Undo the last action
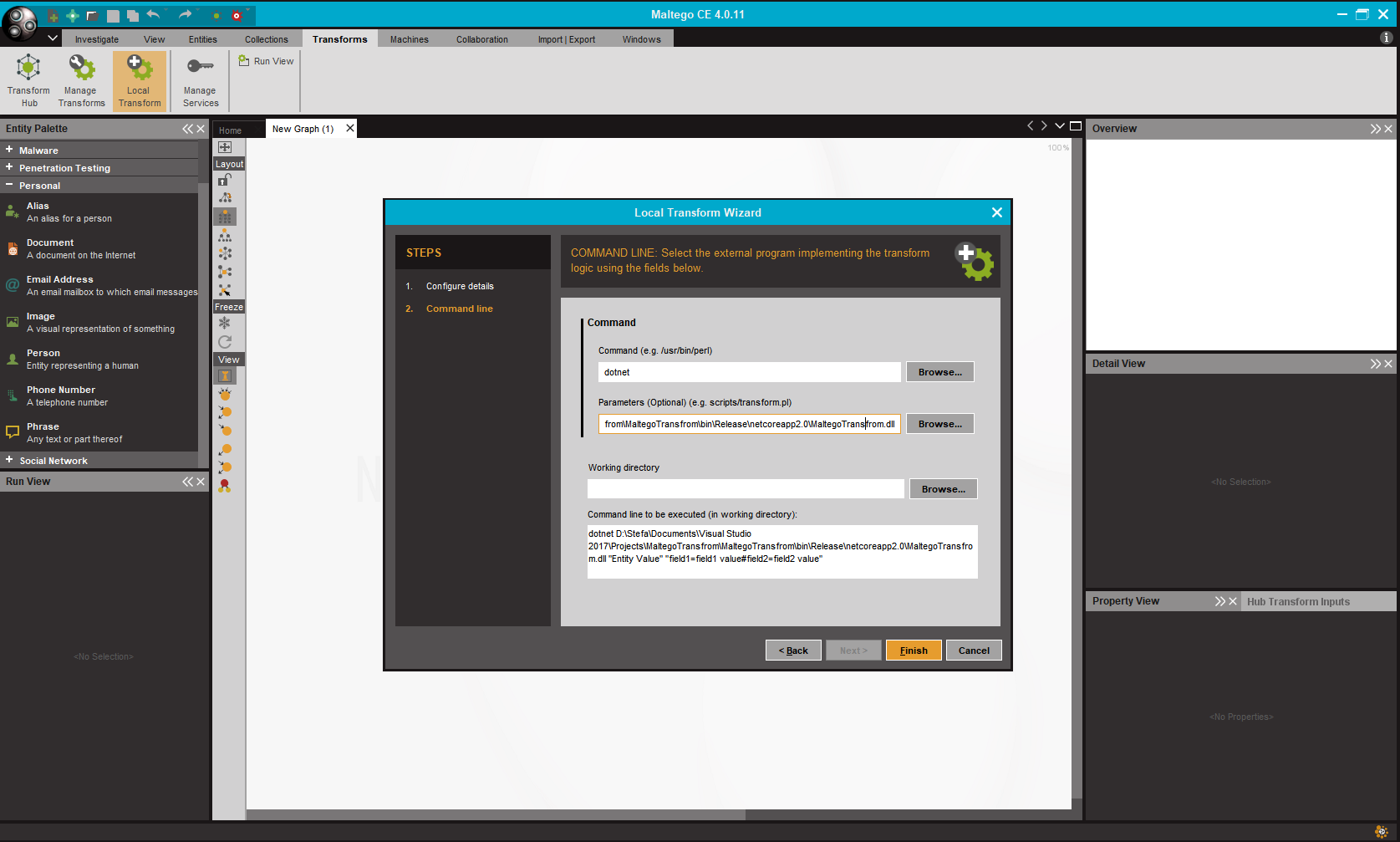 [x=153, y=14]
